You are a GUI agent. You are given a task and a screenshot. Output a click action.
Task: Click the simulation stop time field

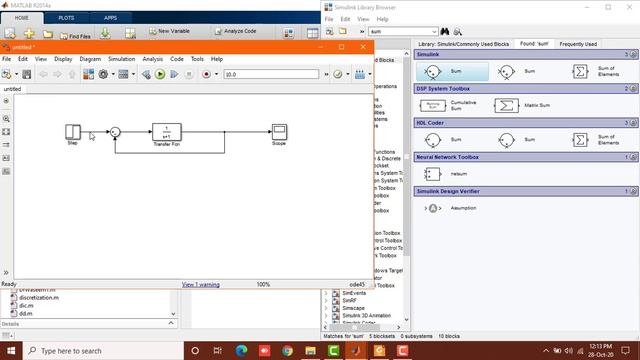click(271, 74)
